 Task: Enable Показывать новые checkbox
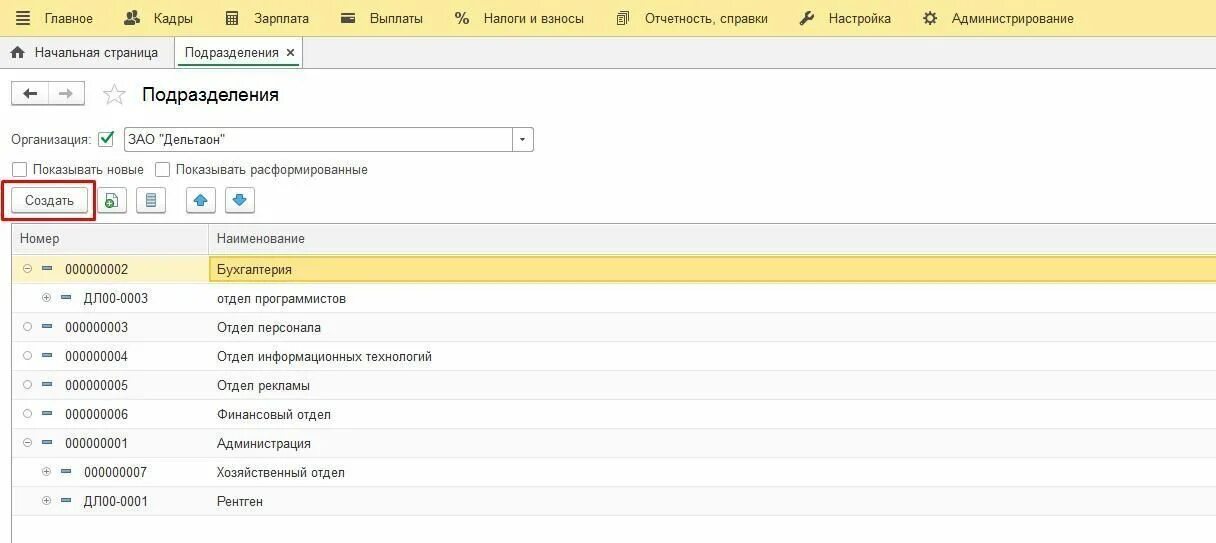[19, 170]
